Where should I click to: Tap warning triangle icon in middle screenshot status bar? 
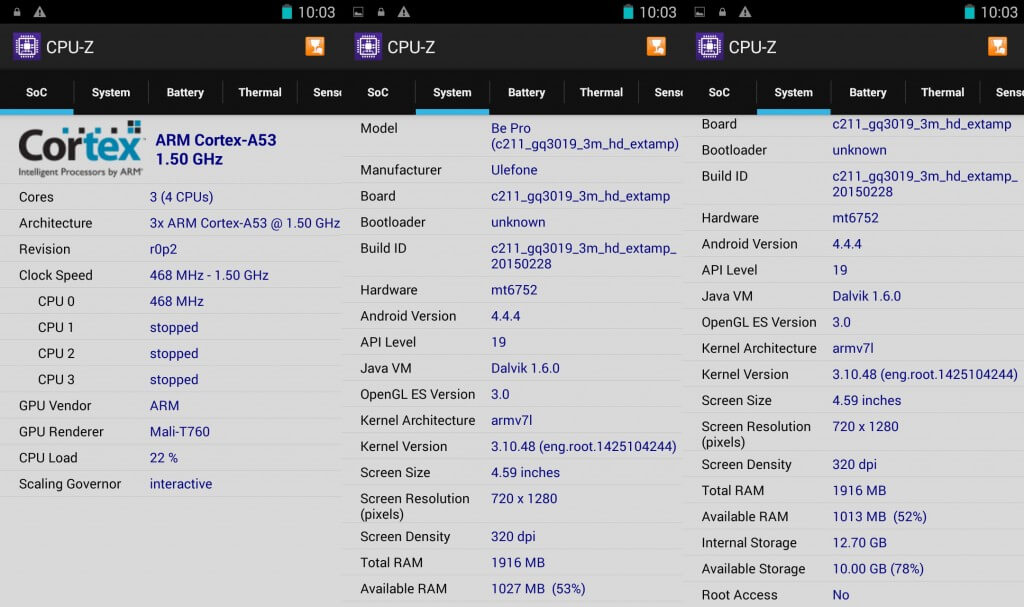click(404, 12)
